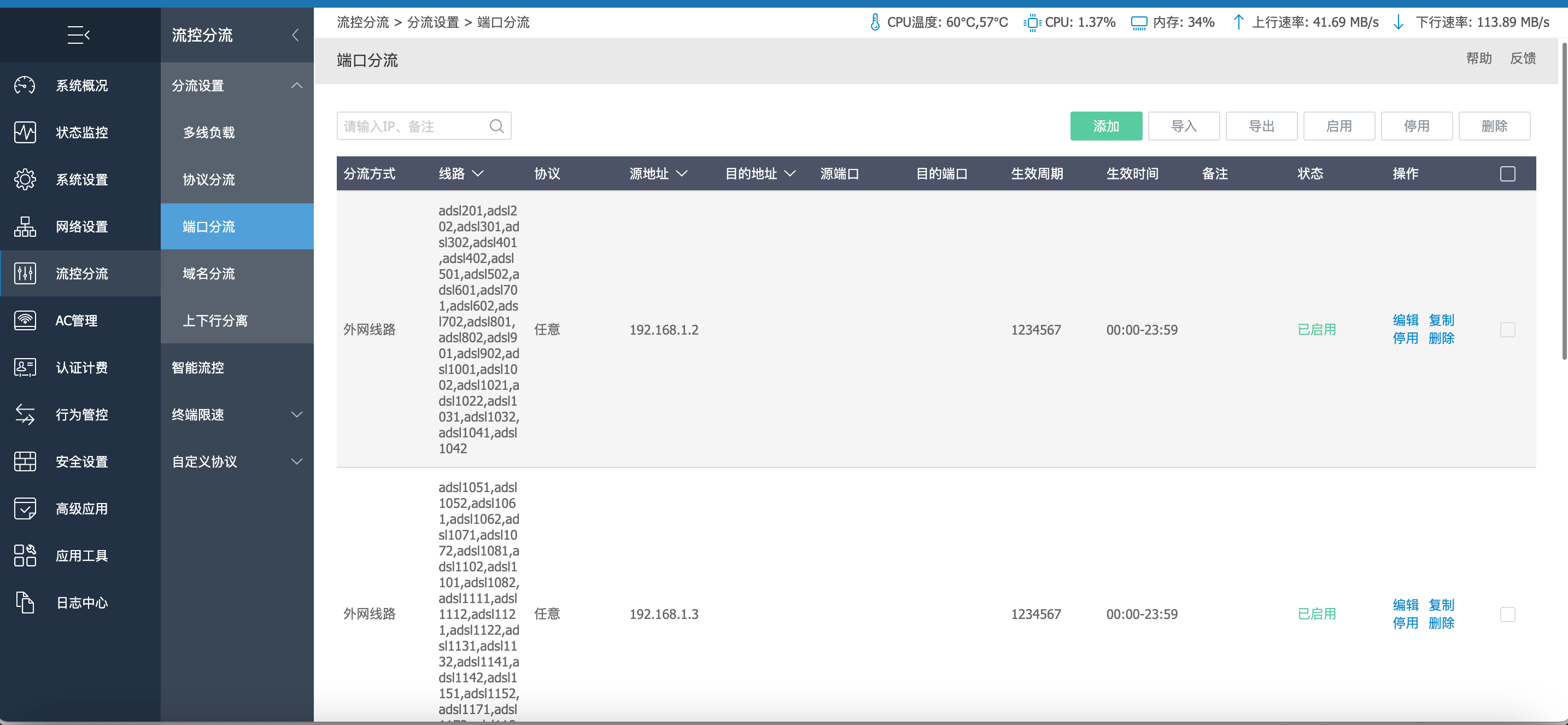Image resolution: width=1568 pixels, height=725 pixels.
Task: Click the AC管理 wifi icon
Action: (x=25, y=320)
